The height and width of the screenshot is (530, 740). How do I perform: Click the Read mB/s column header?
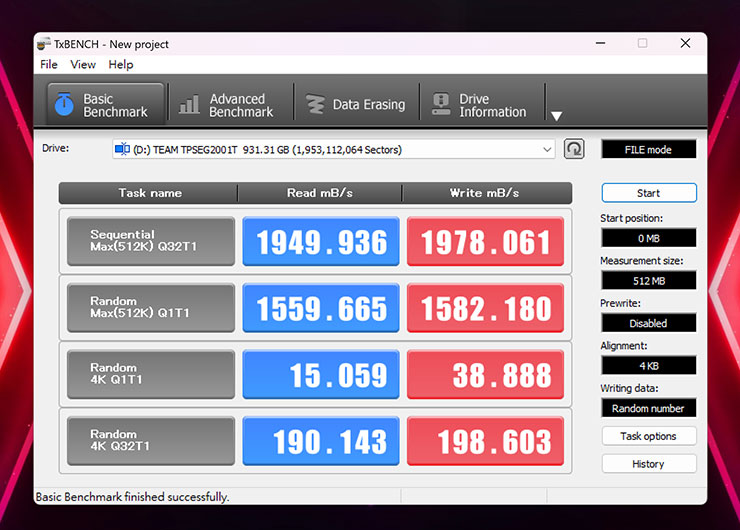(x=320, y=193)
